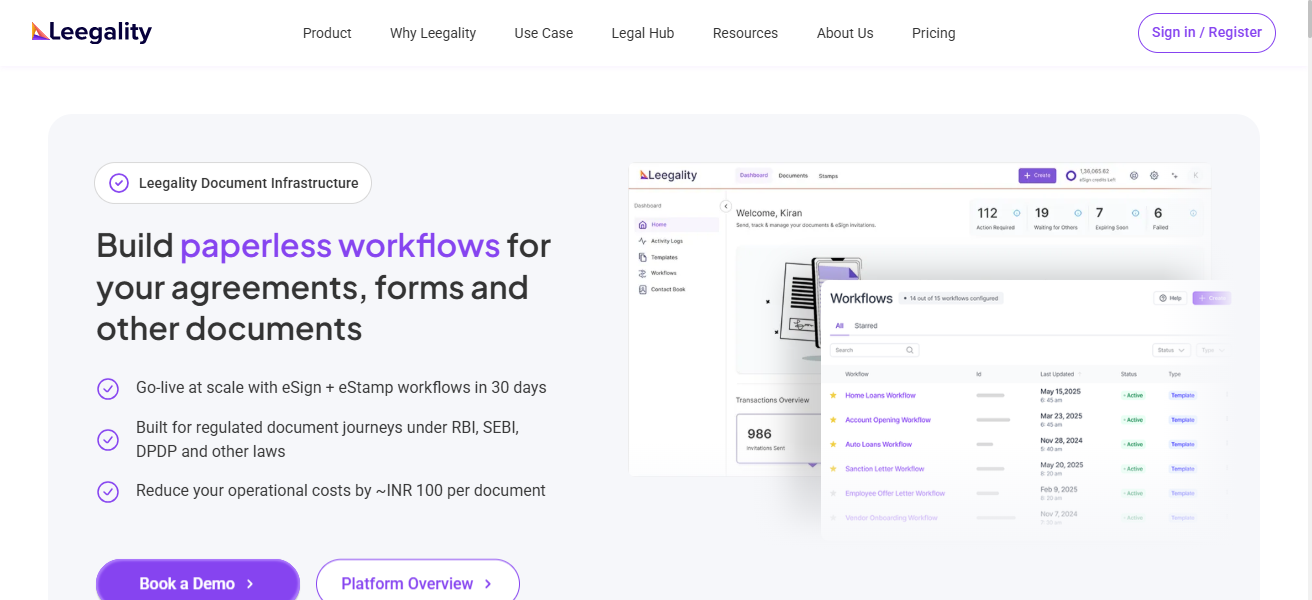Toggle the star for Auto Loans Workflow

(x=833, y=444)
